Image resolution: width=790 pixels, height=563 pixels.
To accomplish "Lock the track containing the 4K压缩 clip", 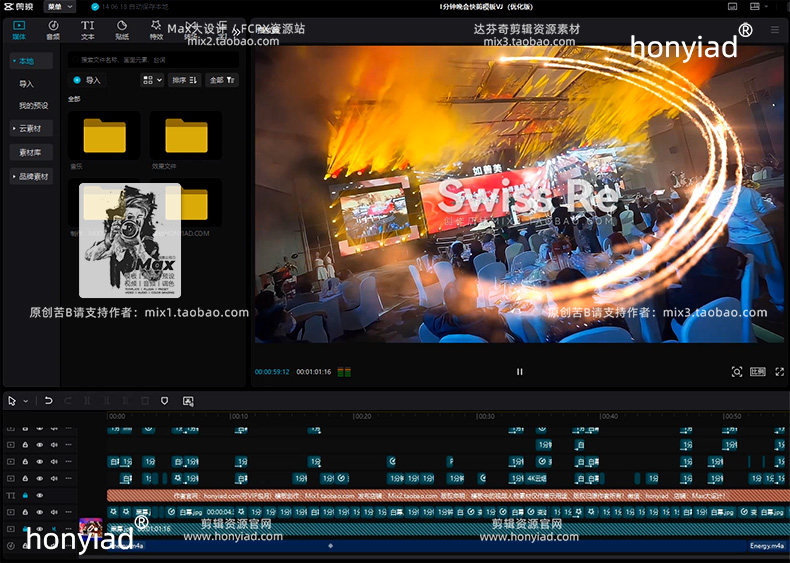I will [25, 478].
